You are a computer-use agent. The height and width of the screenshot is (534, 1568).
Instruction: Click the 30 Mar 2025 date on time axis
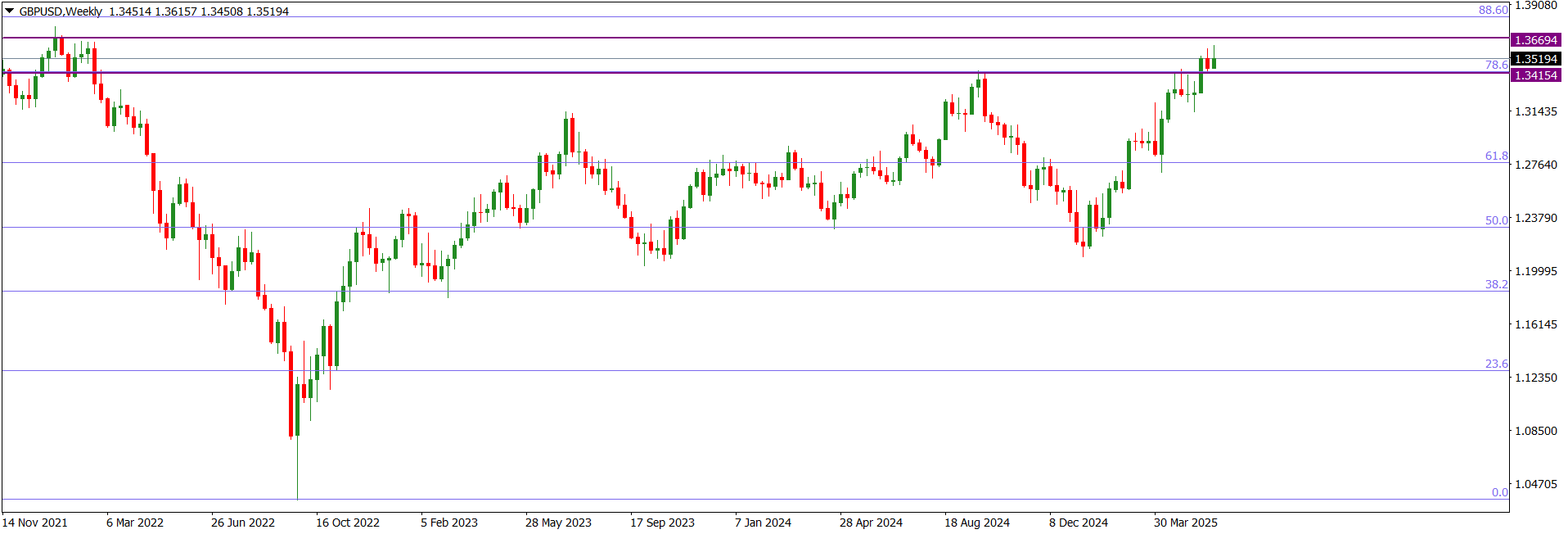click(x=1185, y=523)
